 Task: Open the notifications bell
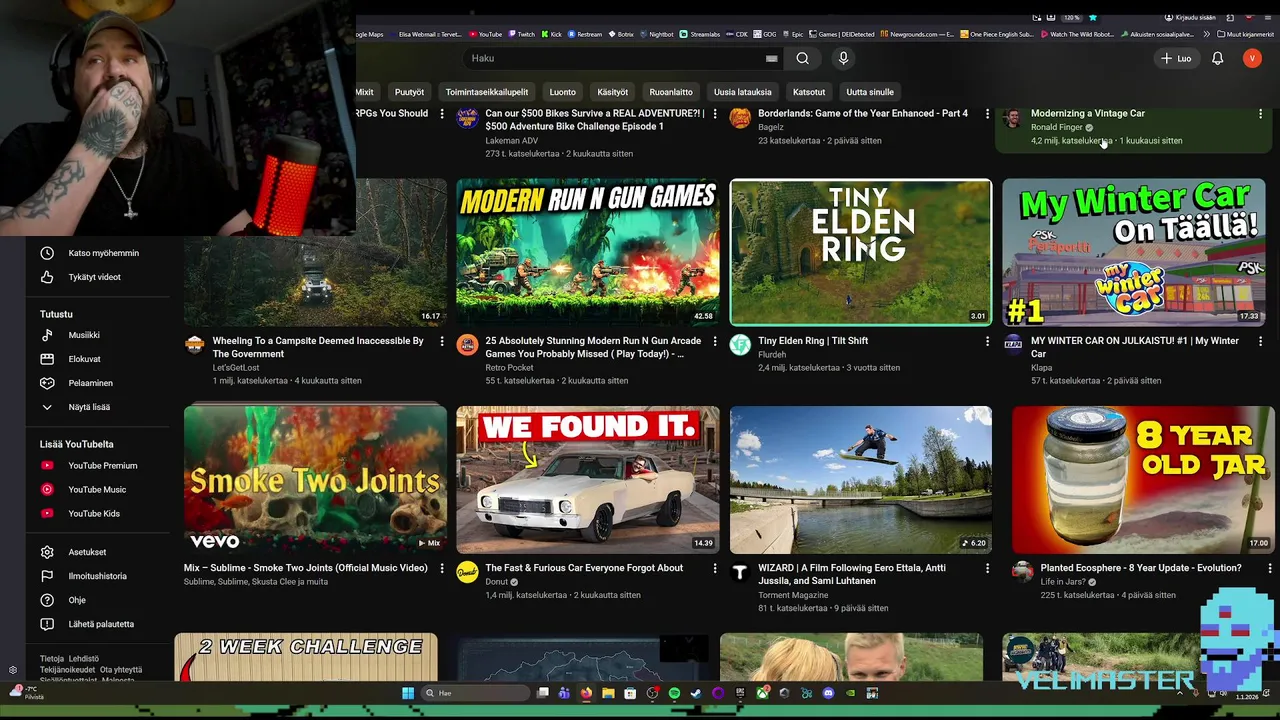coord(1217,58)
